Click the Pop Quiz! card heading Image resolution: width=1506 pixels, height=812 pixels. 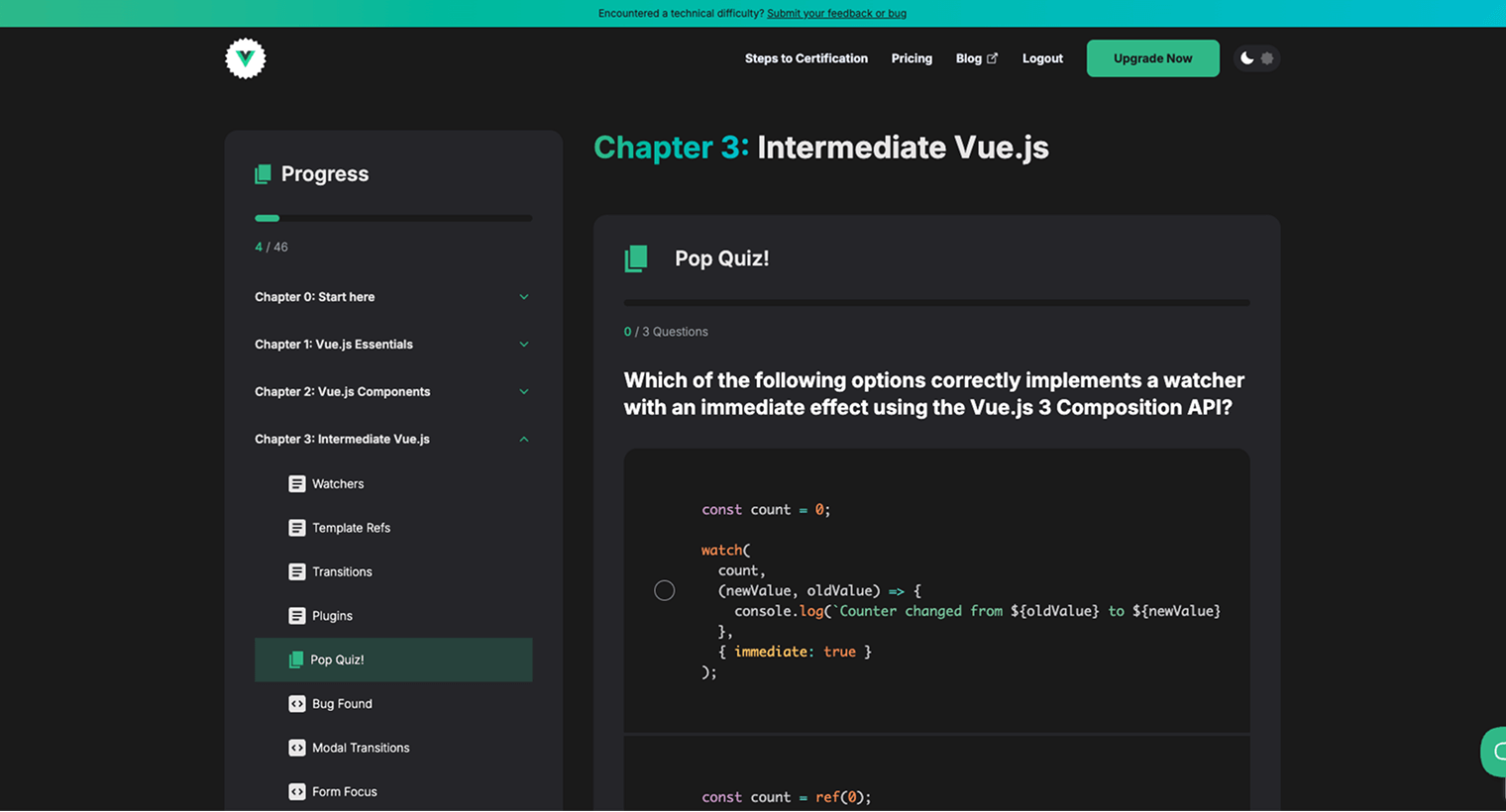click(x=722, y=258)
